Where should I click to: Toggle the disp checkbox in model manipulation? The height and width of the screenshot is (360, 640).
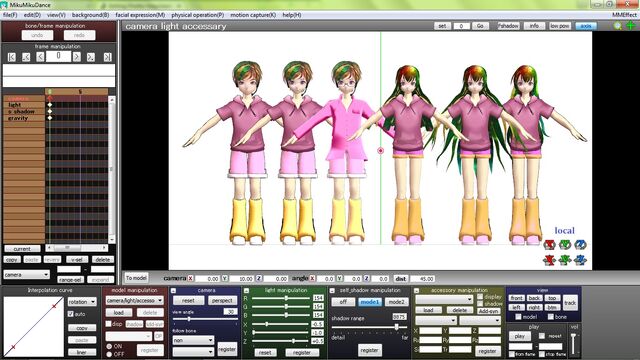(x=108, y=324)
